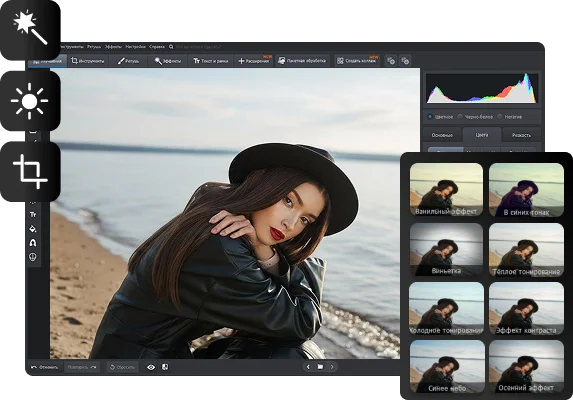Screen dimensions: 573x400
Task: Apply the Тёплое тонирование preset thumbnail
Action: click(x=526, y=249)
